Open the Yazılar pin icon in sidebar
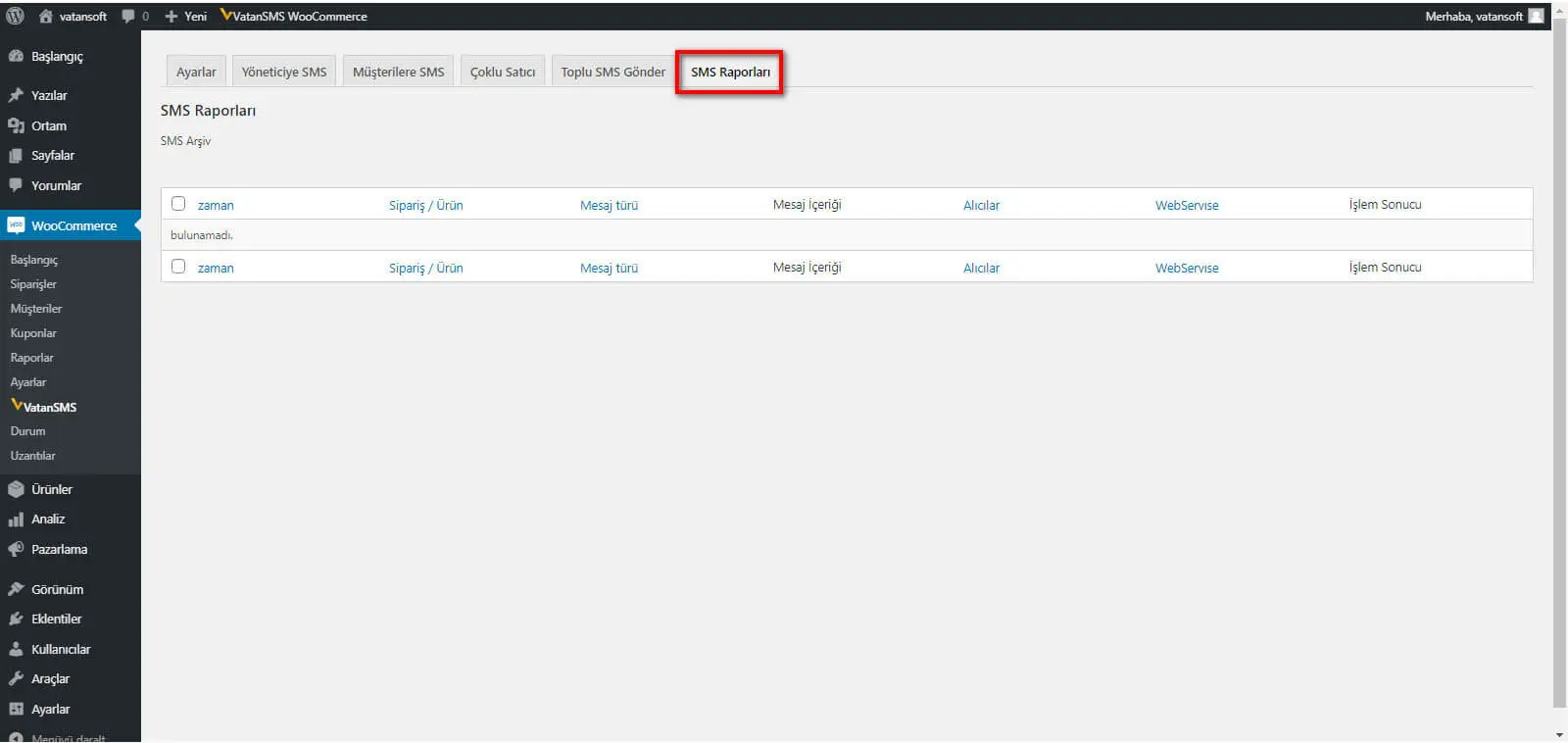The width and height of the screenshot is (1568, 743). 16,95
